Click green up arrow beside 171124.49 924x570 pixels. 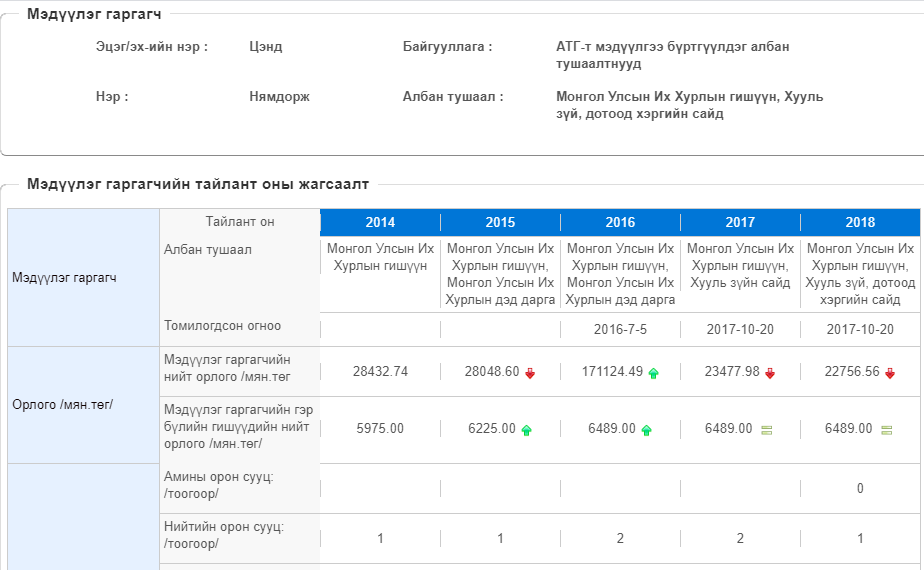(653, 373)
